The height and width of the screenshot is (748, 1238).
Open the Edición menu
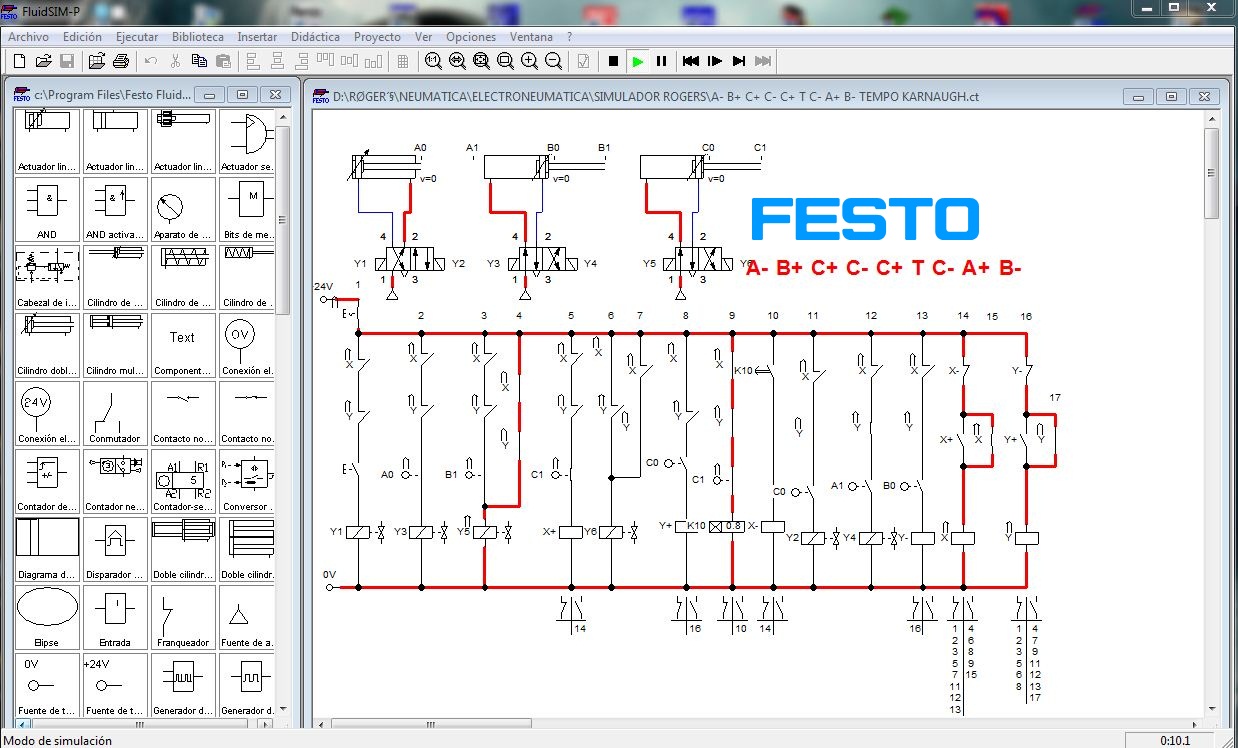coord(82,37)
